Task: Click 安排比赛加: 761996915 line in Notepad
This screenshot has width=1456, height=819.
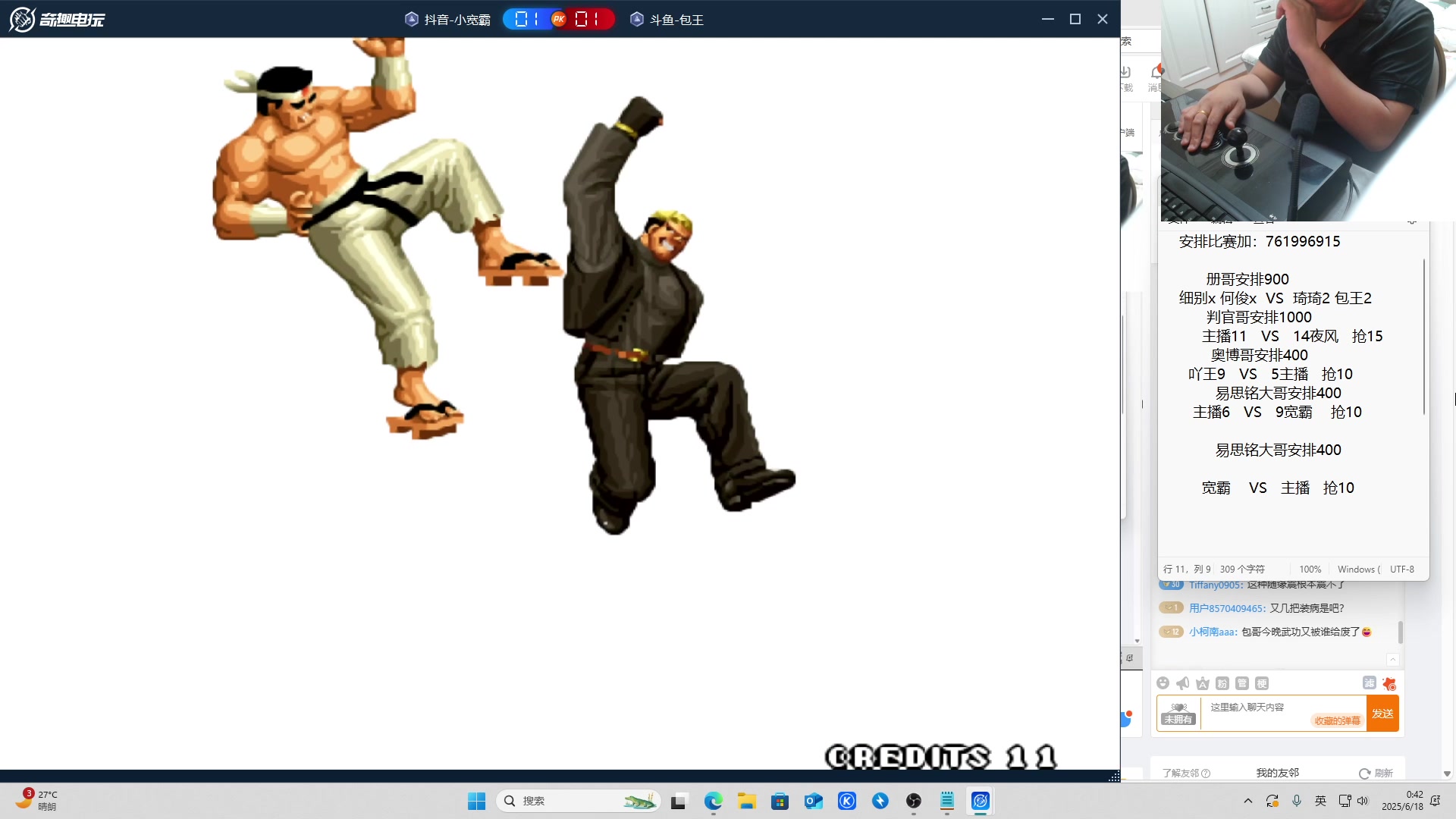Action: 1260,241
